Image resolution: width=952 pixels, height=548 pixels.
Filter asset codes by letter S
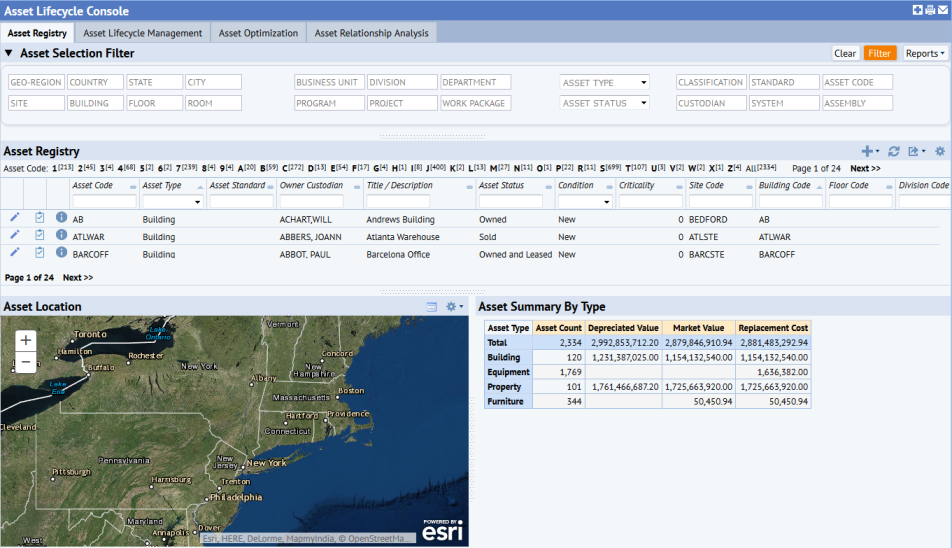click(602, 169)
